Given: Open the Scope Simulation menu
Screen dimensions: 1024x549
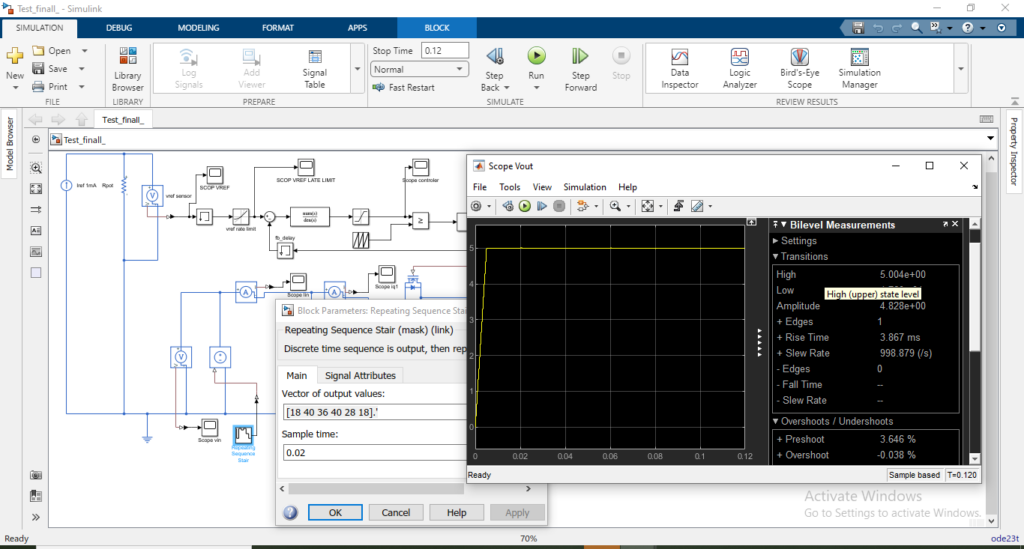Looking at the screenshot, I should pyautogui.click(x=584, y=187).
